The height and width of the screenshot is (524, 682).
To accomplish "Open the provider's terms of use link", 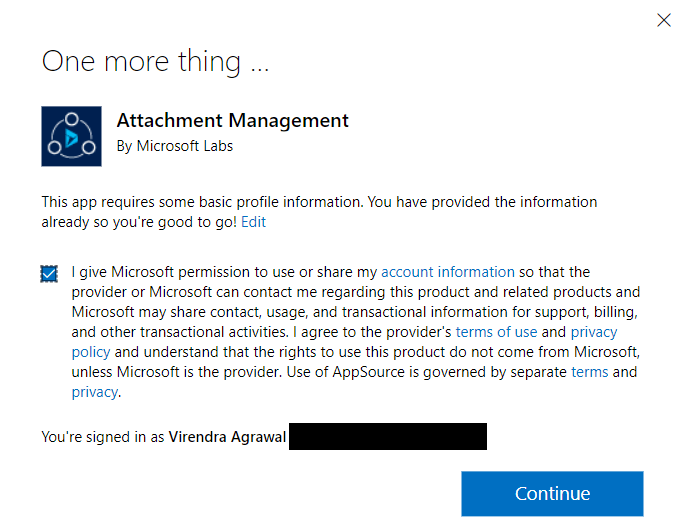I will pos(496,332).
